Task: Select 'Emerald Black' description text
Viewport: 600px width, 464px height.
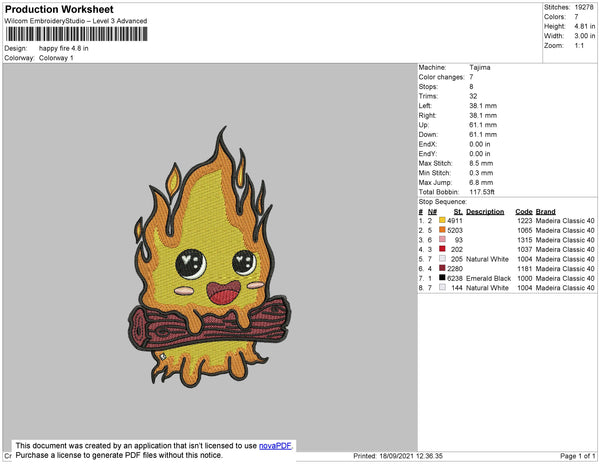Action: (x=489, y=278)
